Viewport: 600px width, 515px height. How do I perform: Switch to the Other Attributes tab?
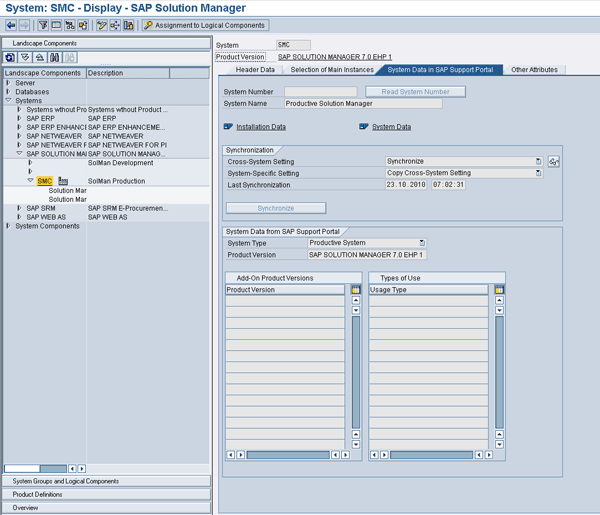click(534, 70)
